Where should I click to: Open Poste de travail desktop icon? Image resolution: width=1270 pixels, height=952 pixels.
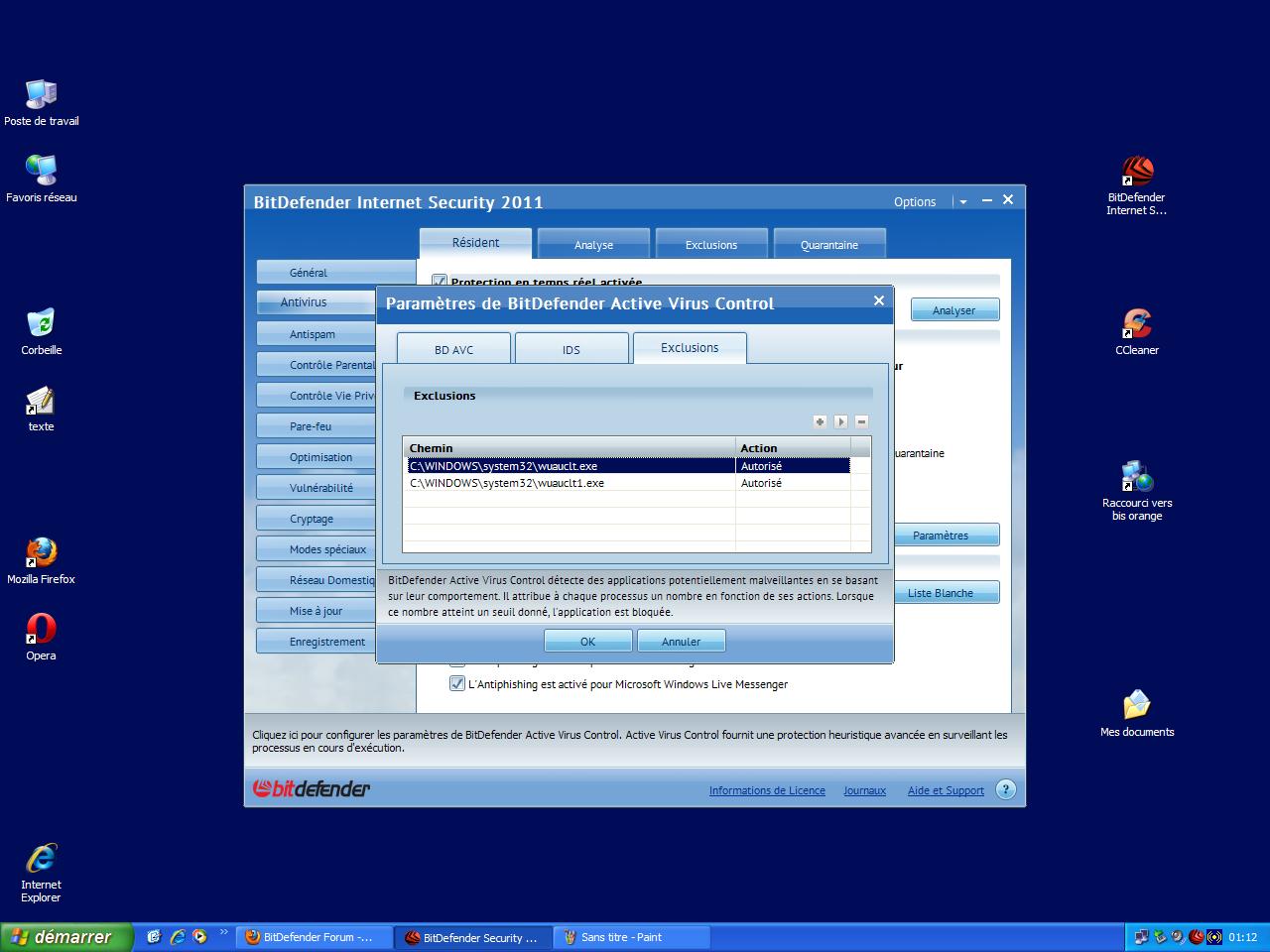tap(41, 103)
